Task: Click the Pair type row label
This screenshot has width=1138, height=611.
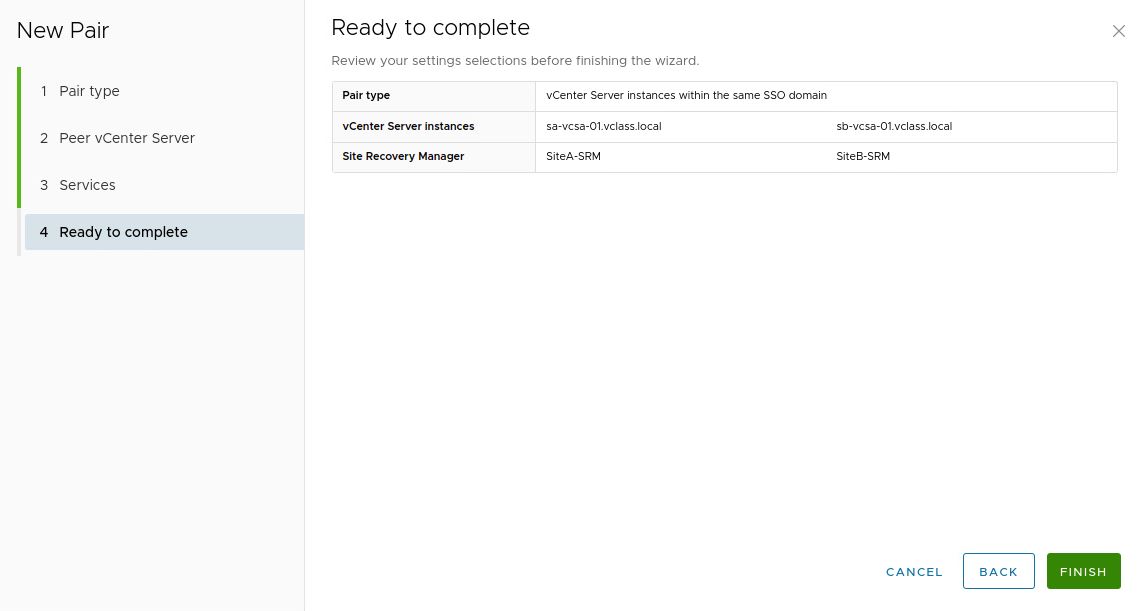Action: pyautogui.click(x=366, y=95)
